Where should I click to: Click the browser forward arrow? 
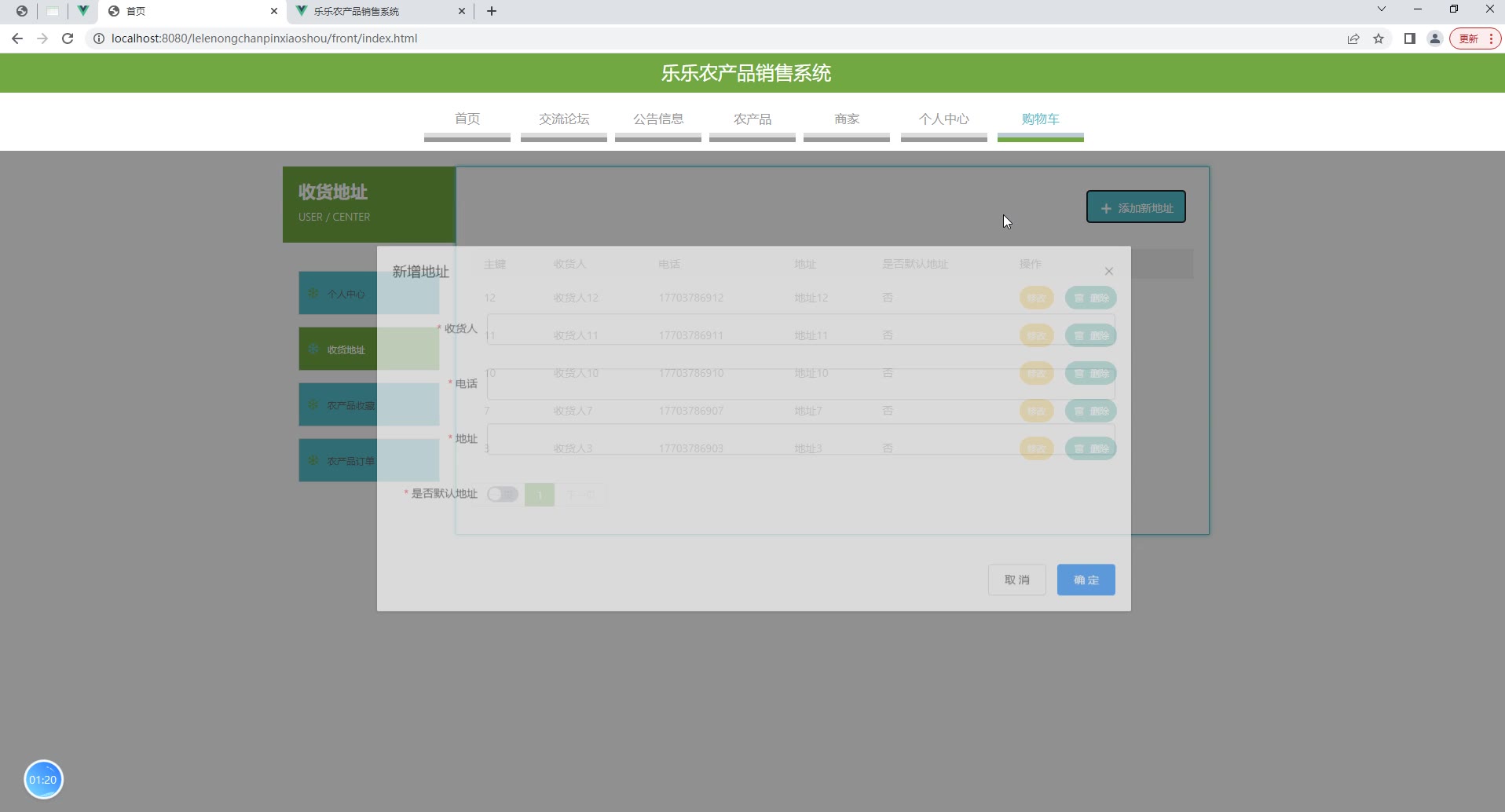pos(42,38)
